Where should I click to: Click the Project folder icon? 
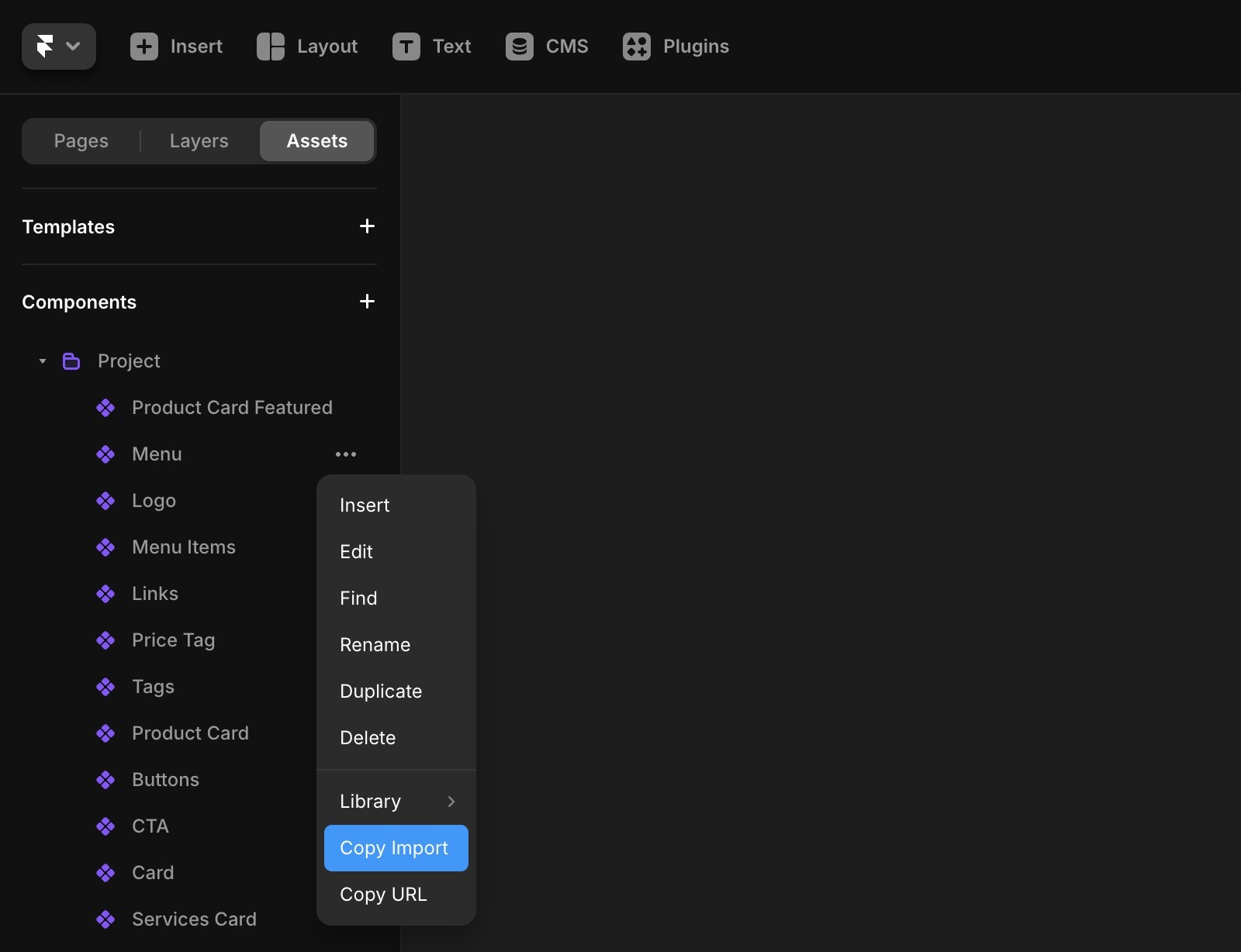point(71,361)
